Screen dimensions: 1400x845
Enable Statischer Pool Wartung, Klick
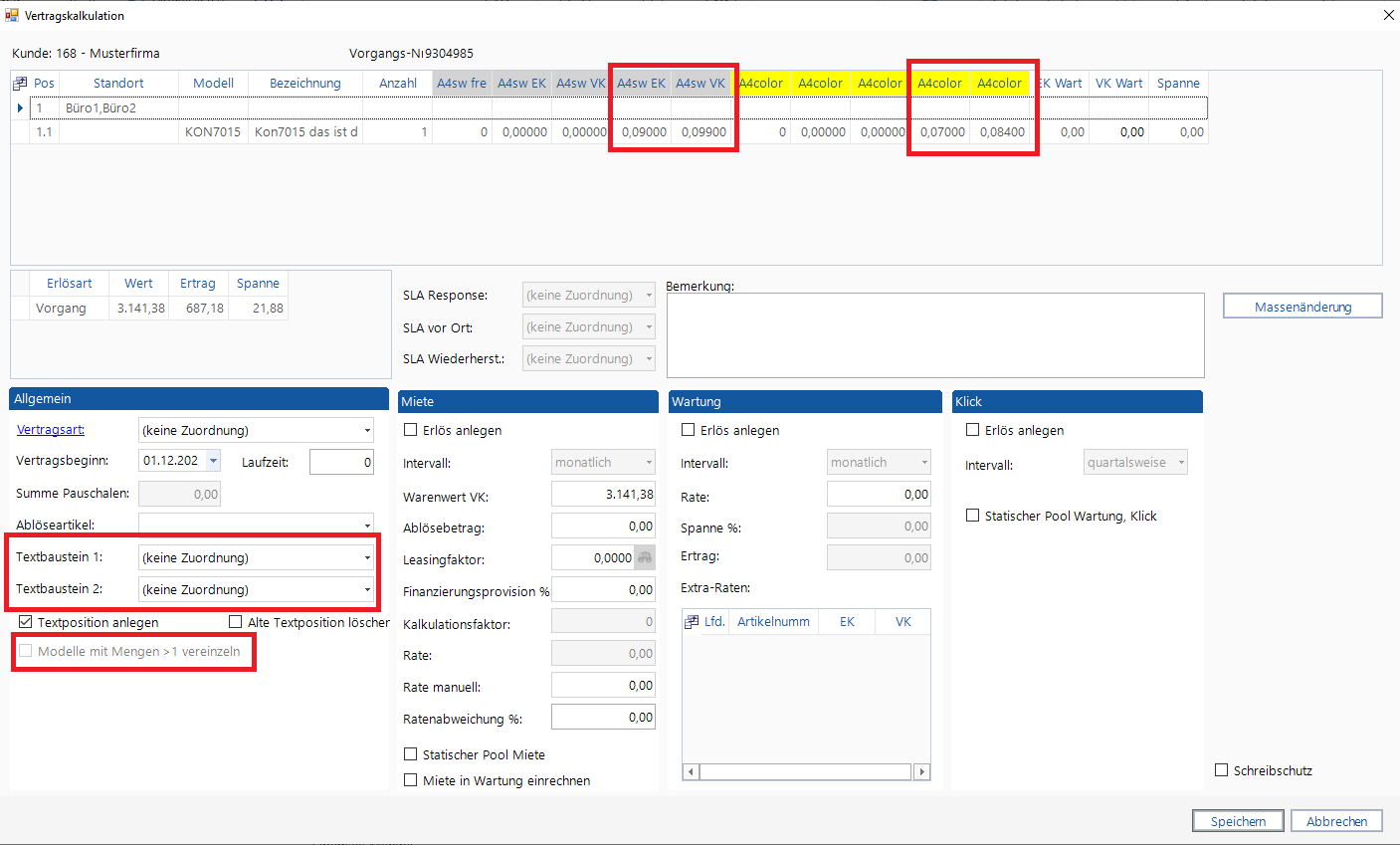[973, 516]
